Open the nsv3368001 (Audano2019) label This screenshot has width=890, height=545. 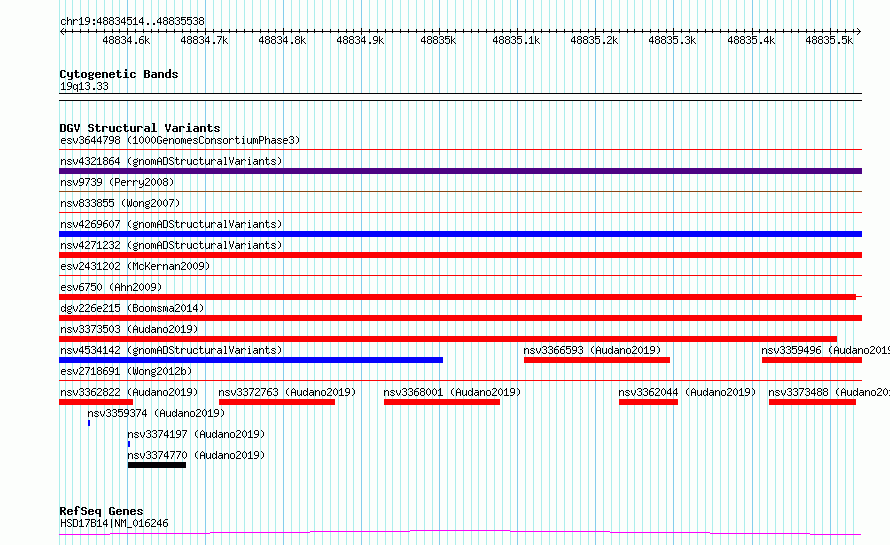tap(452, 392)
